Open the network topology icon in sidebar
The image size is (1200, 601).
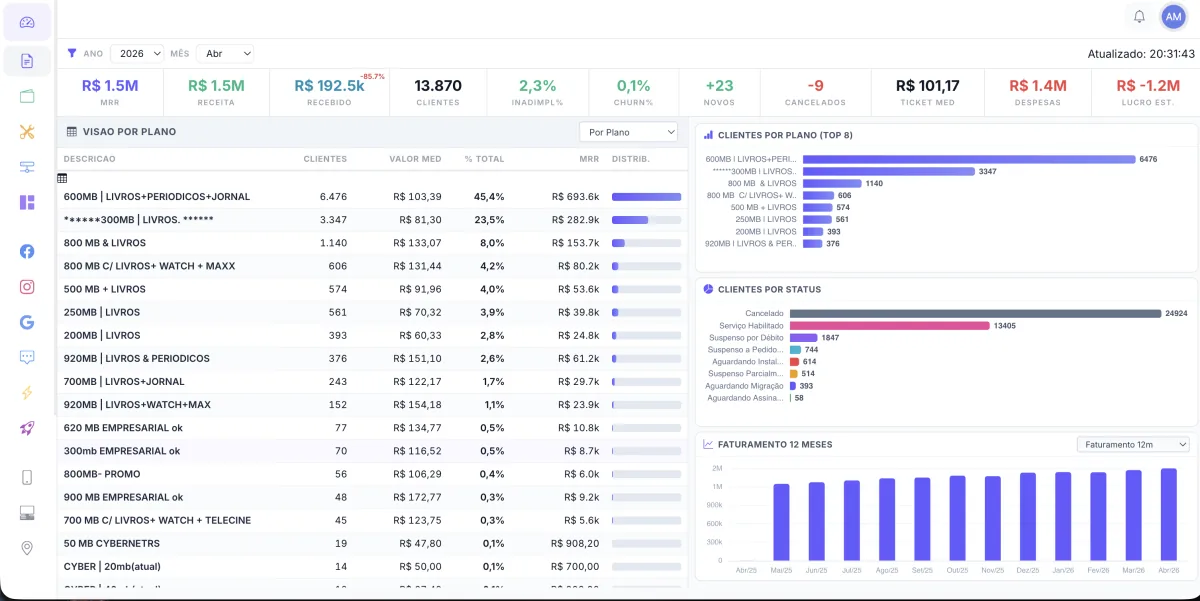click(x=27, y=167)
